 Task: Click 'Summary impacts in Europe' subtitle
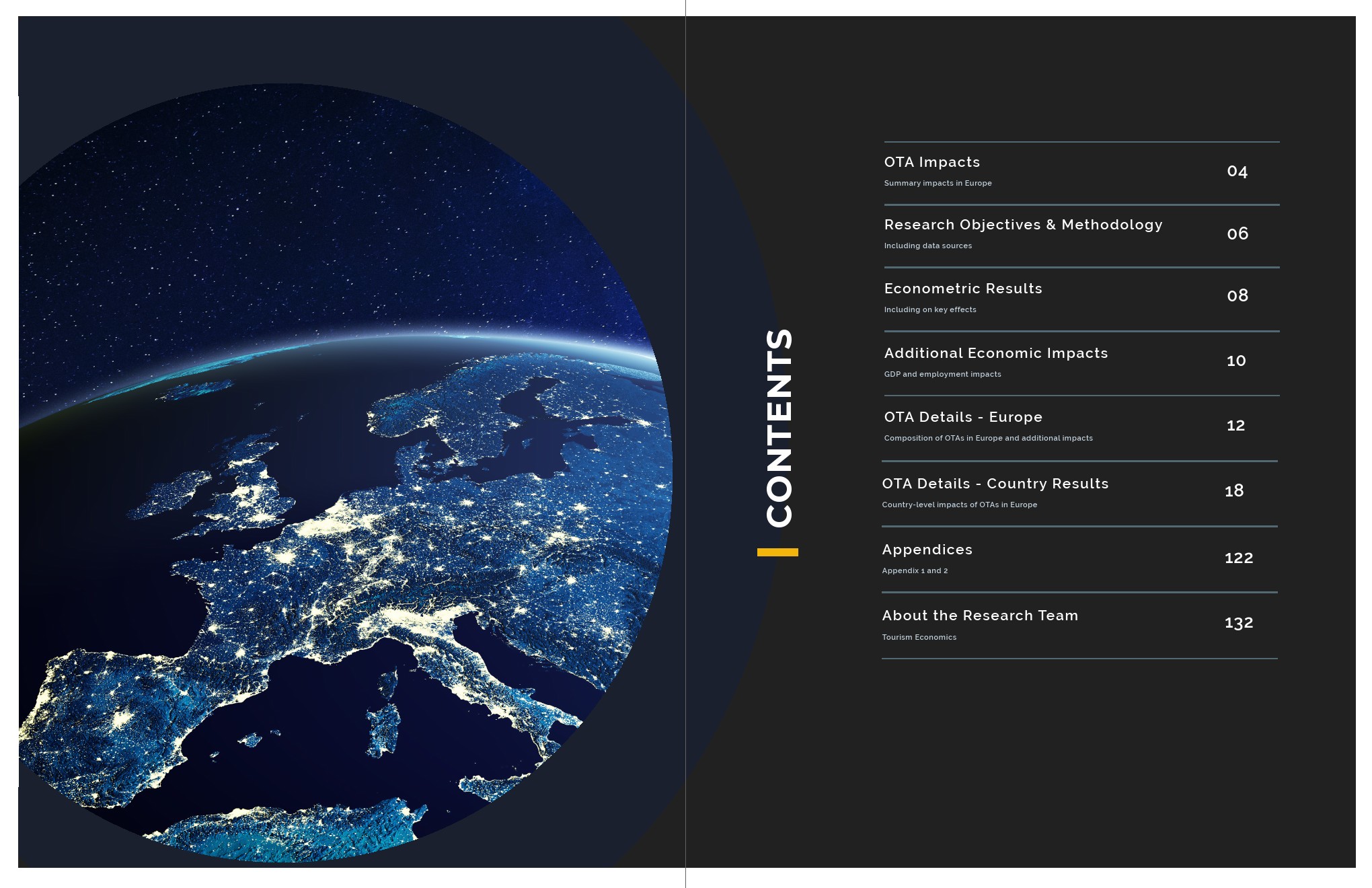(x=938, y=183)
